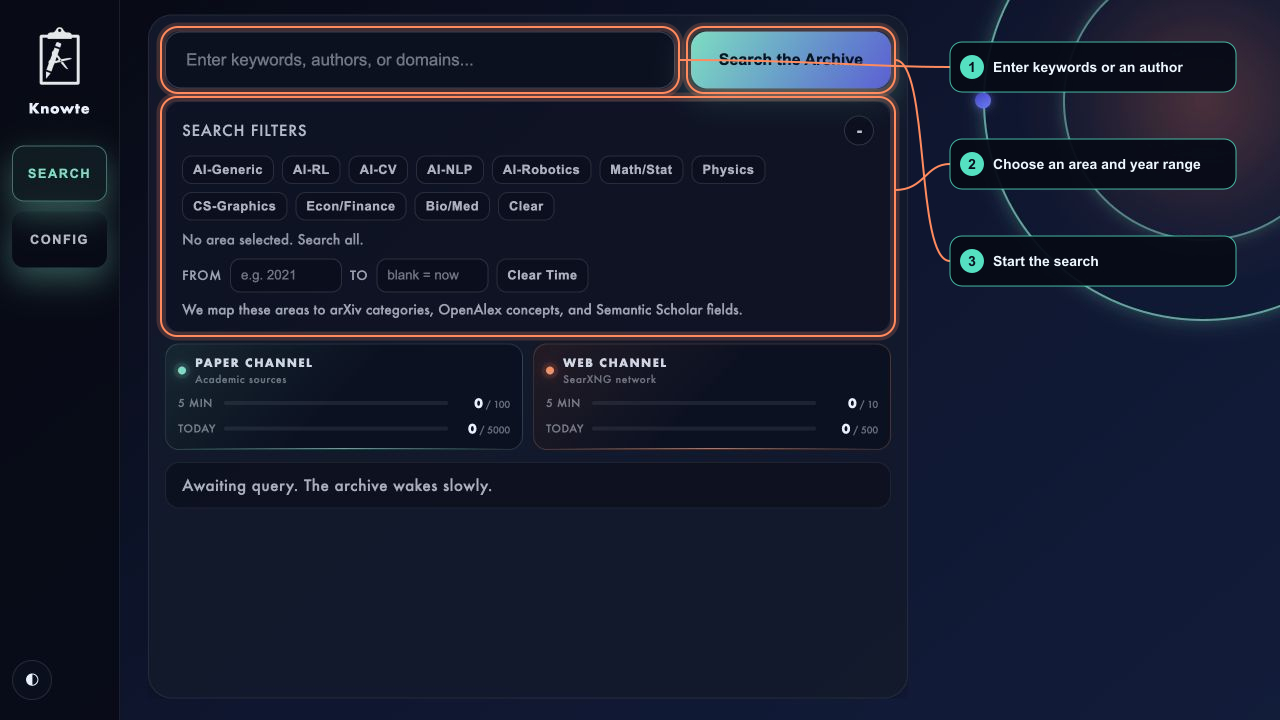Image resolution: width=1280 pixels, height=720 pixels.
Task: Select the AI-Generic area filter
Action: pyautogui.click(x=228, y=170)
